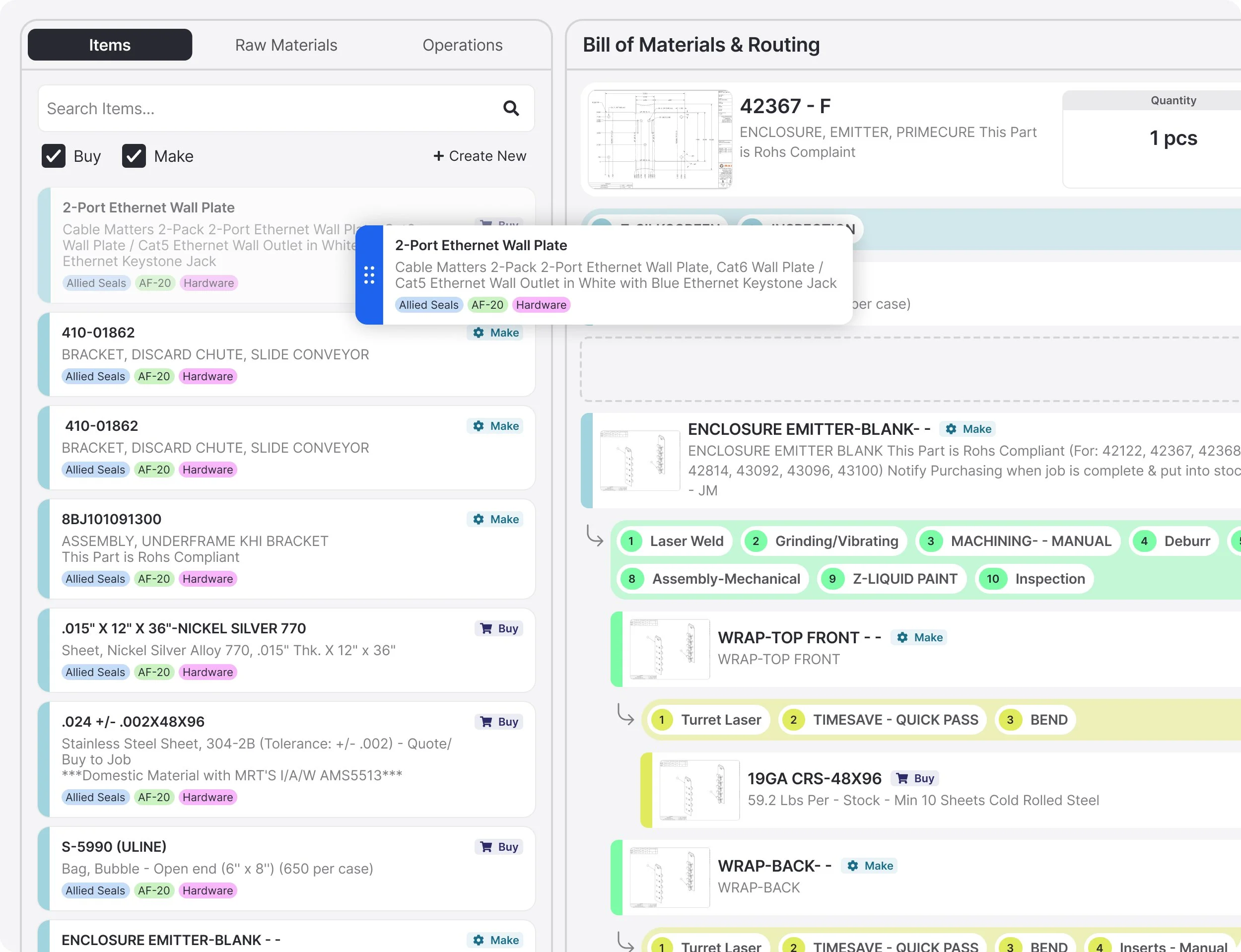Click Hardware tag on the dragged card
Screen dimensions: 1241x952
541,305
